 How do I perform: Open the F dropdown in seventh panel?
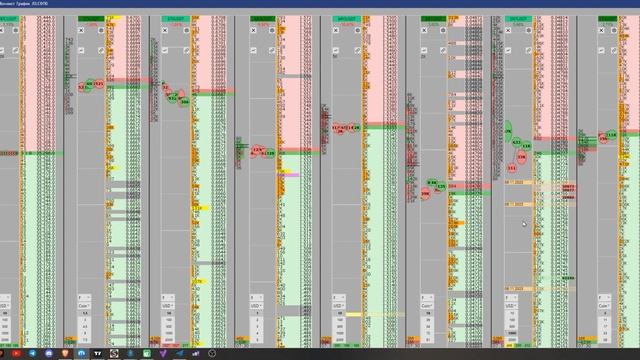coord(511,298)
